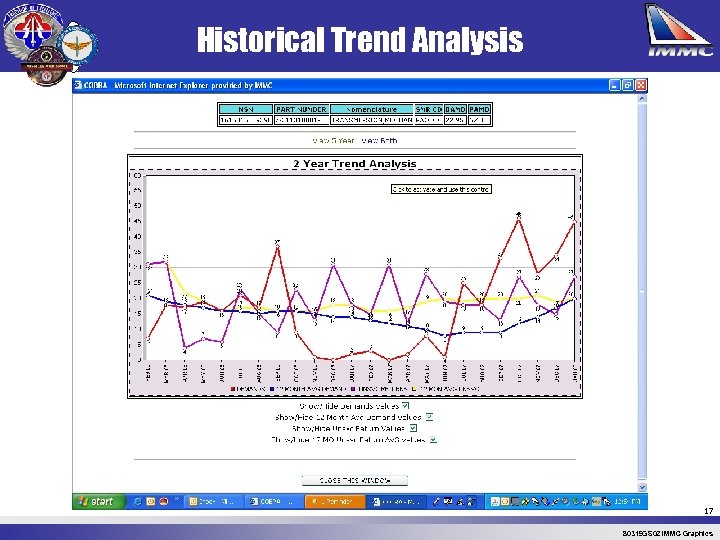Click the 'Click to activate and use this control' tooltip
The image size is (720, 540).
[441, 189]
